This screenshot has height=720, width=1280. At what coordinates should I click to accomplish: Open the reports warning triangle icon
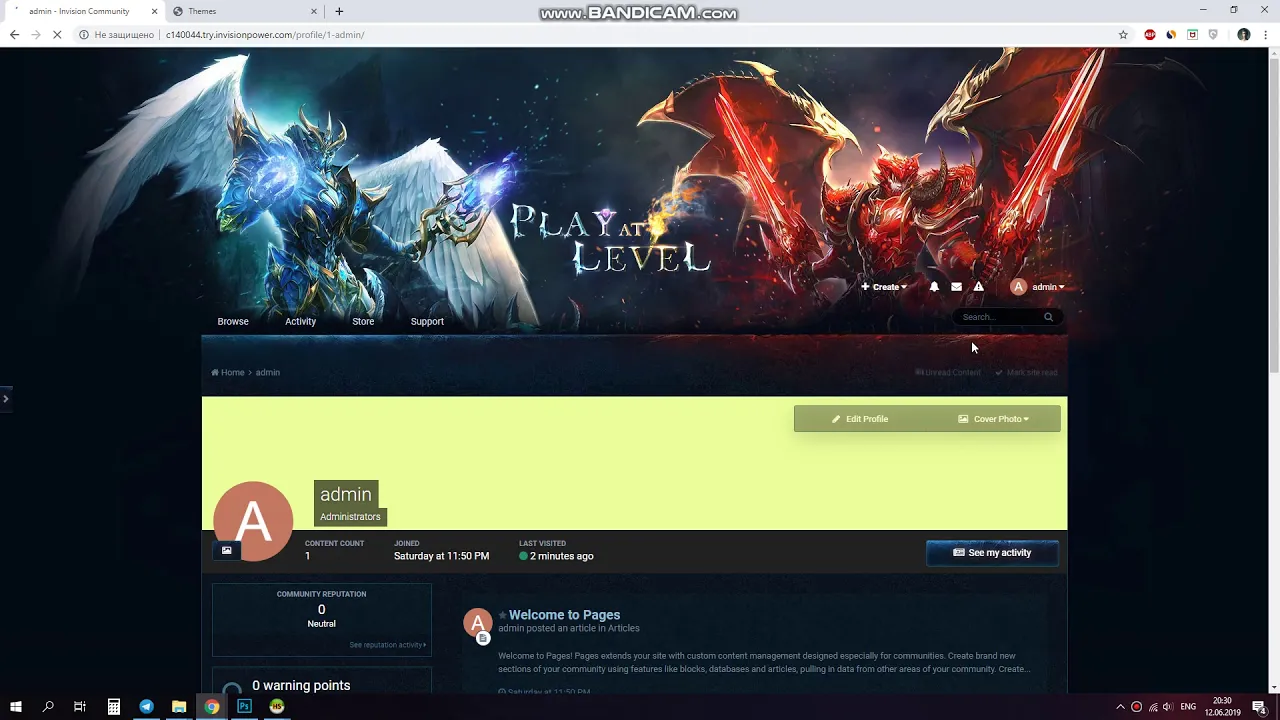(979, 287)
